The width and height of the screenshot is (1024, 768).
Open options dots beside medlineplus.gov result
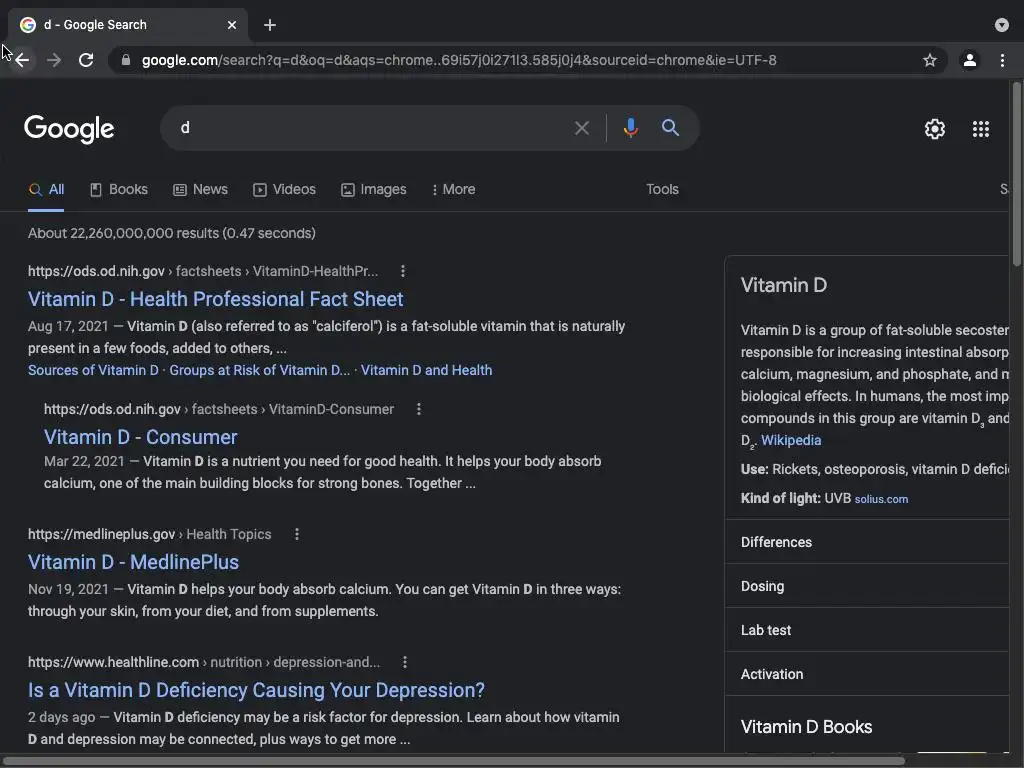(x=296, y=534)
